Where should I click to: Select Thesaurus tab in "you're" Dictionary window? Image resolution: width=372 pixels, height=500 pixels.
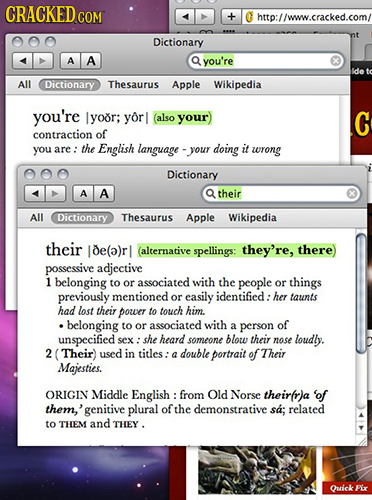coord(133,85)
